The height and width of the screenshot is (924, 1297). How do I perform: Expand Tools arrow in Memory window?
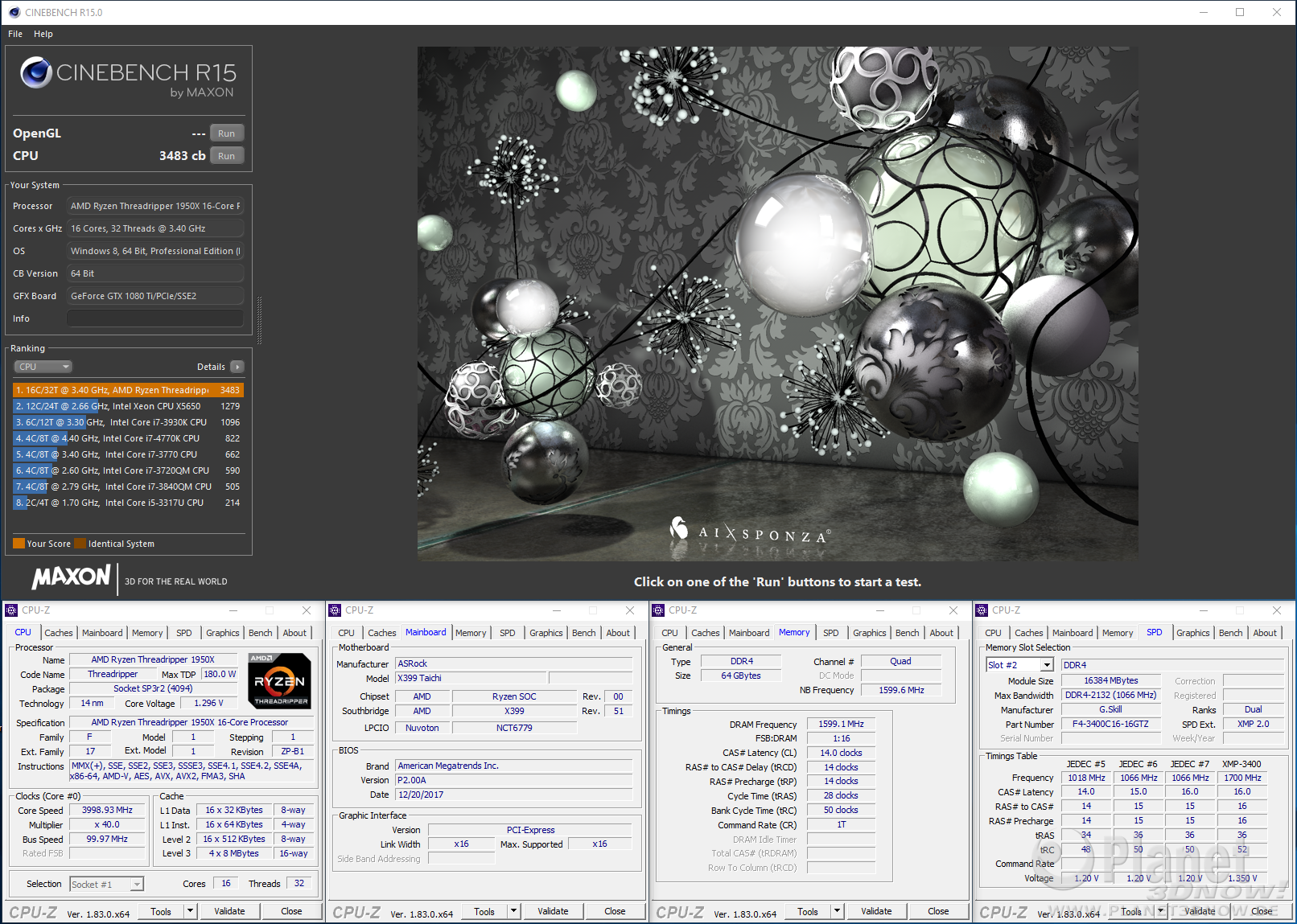click(x=838, y=911)
